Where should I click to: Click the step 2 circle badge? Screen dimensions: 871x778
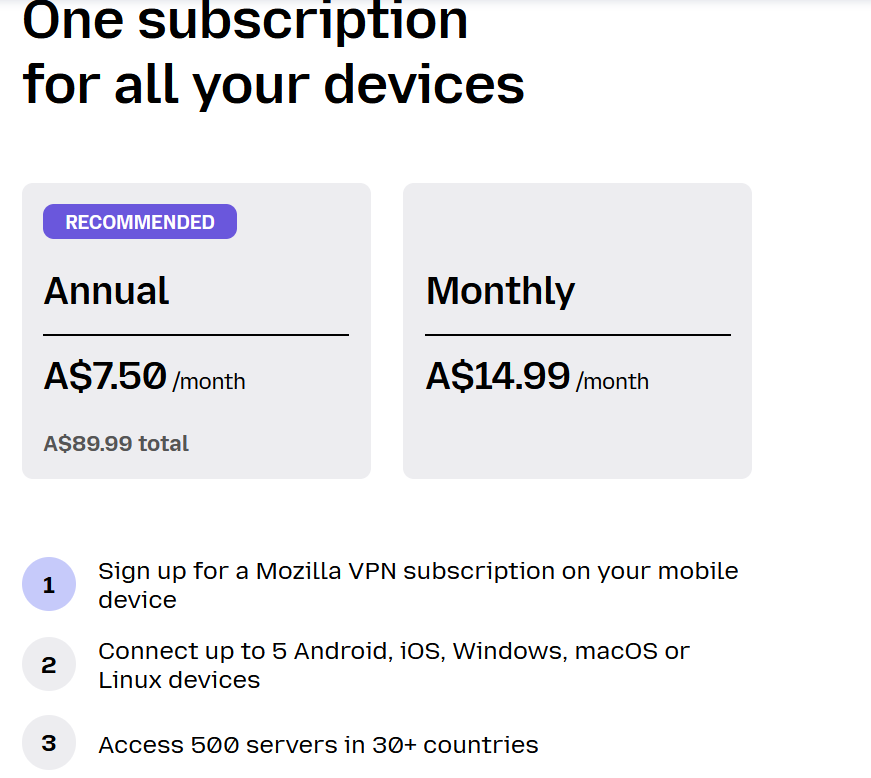tap(49, 664)
